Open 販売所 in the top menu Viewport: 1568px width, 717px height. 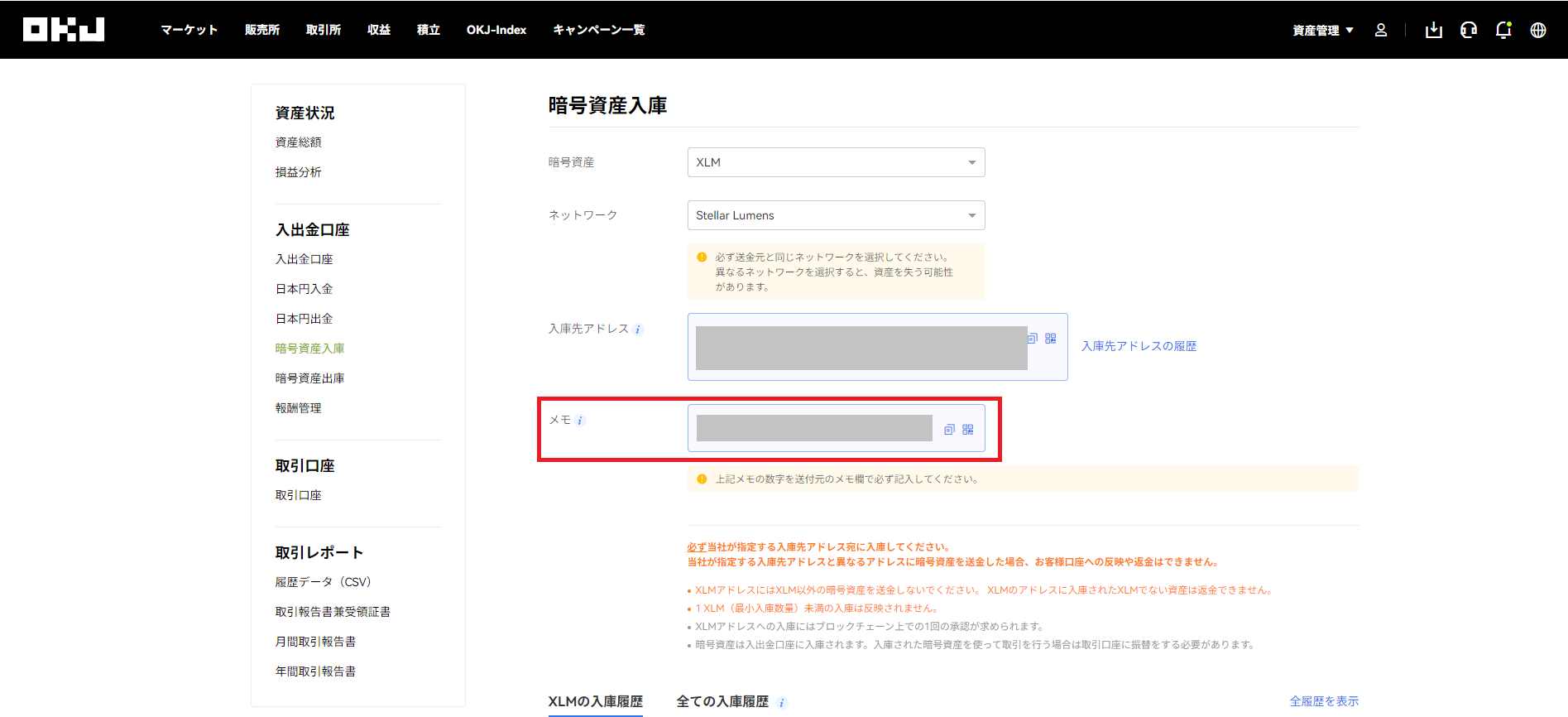click(262, 30)
